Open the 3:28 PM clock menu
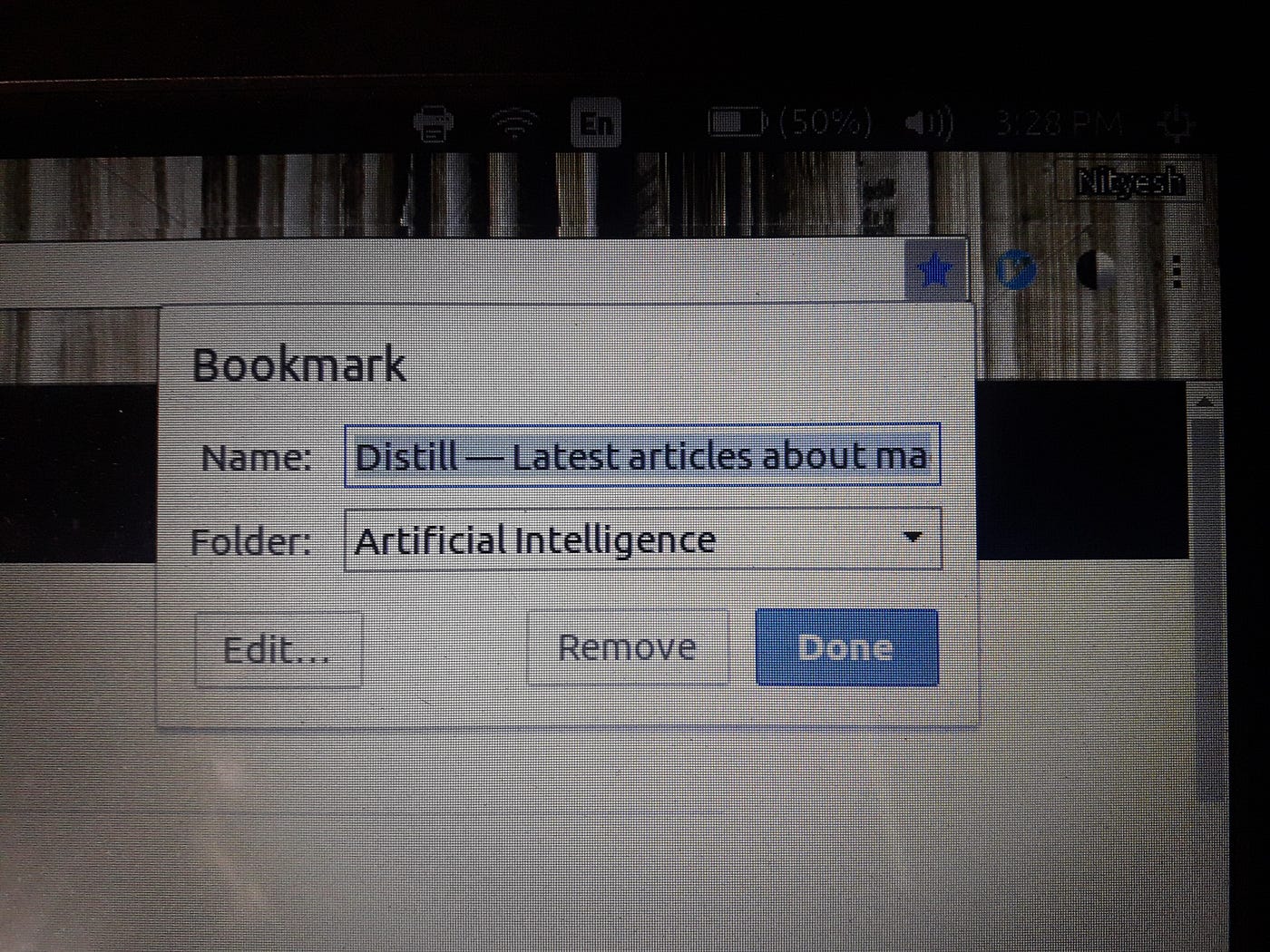This screenshot has width=1270, height=952. 1058,124
